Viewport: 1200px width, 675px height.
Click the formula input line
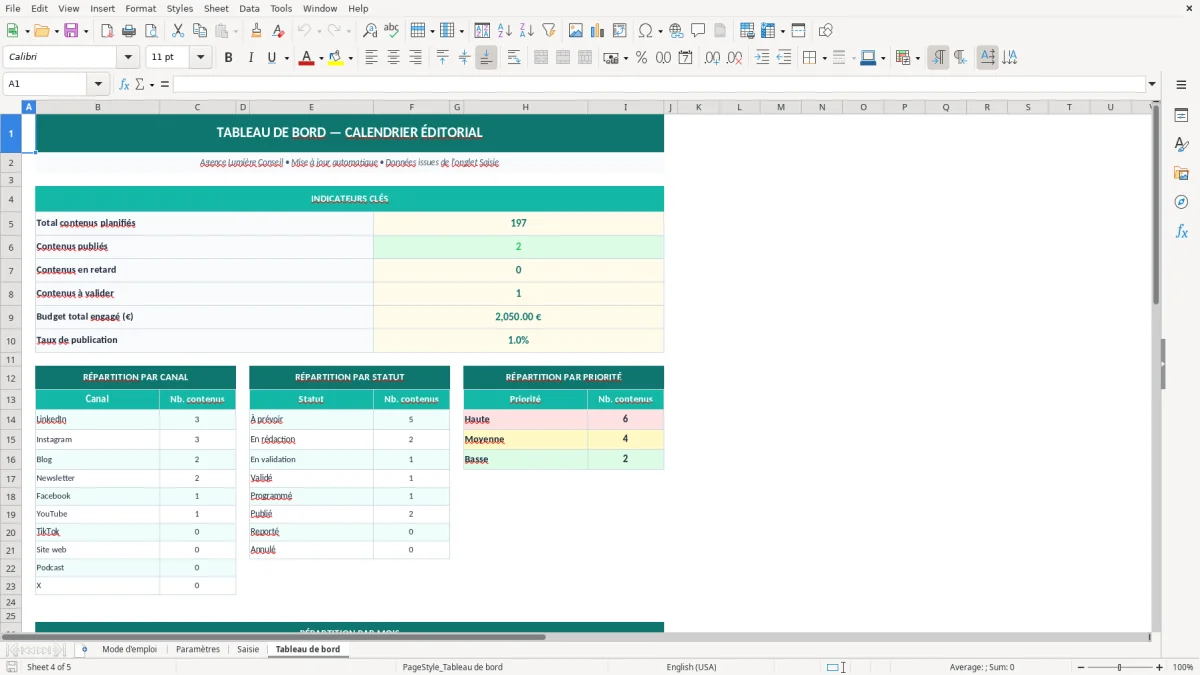coord(658,84)
